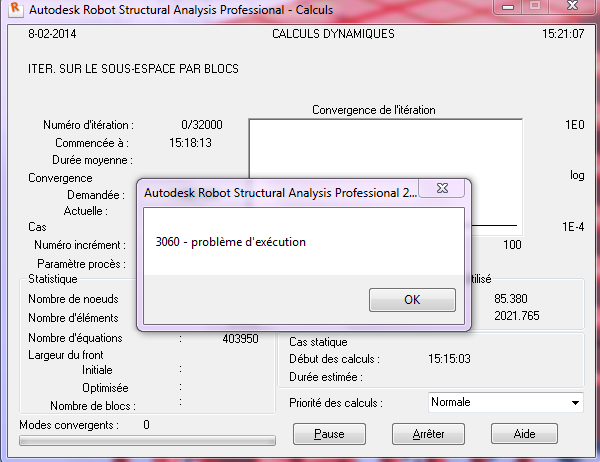Viewport: 600px width, 462px height.
Task: Click the 'Convergence de l'itération' graph title
Action: 374,110
